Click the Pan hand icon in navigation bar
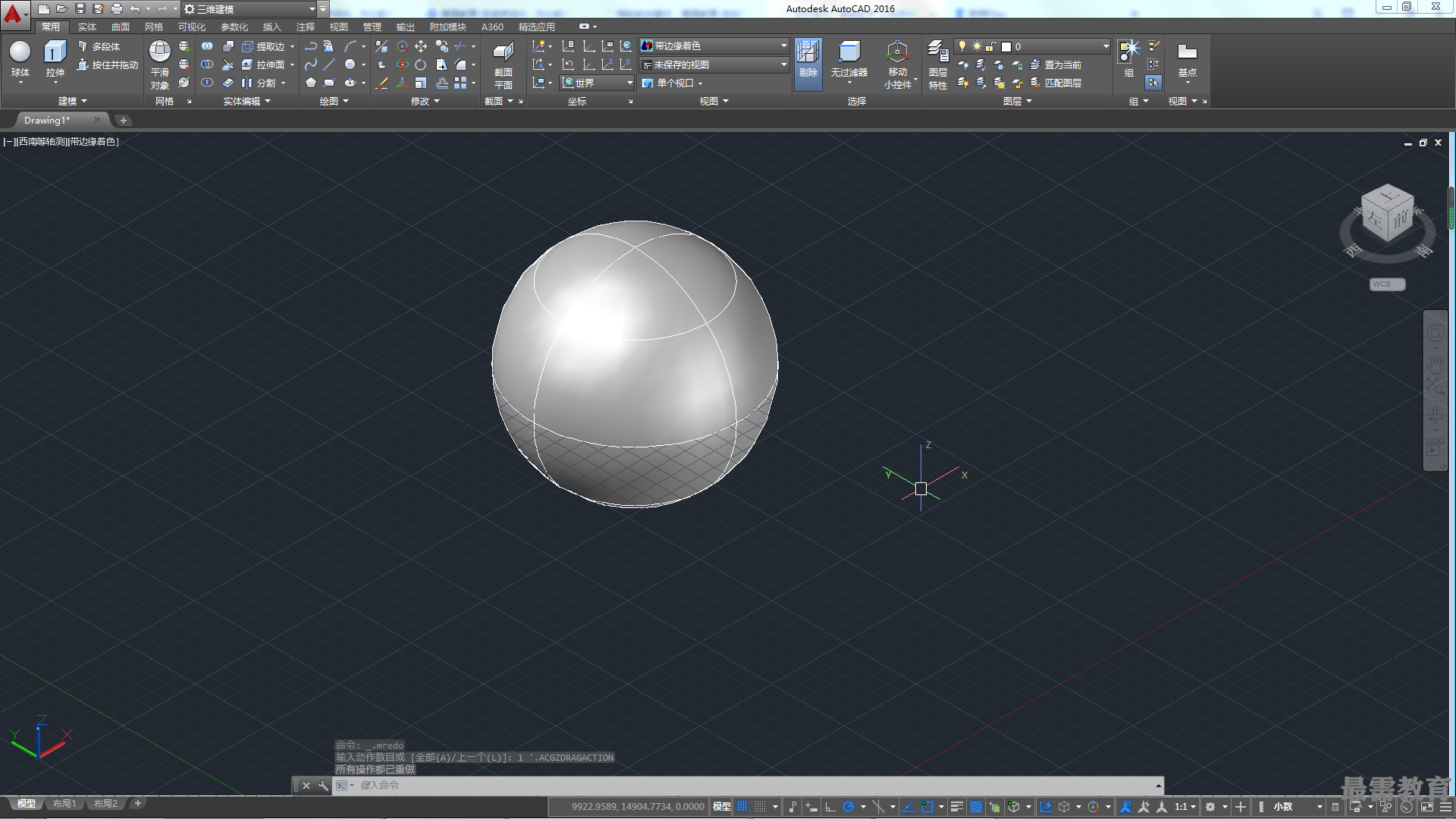 1436,363
